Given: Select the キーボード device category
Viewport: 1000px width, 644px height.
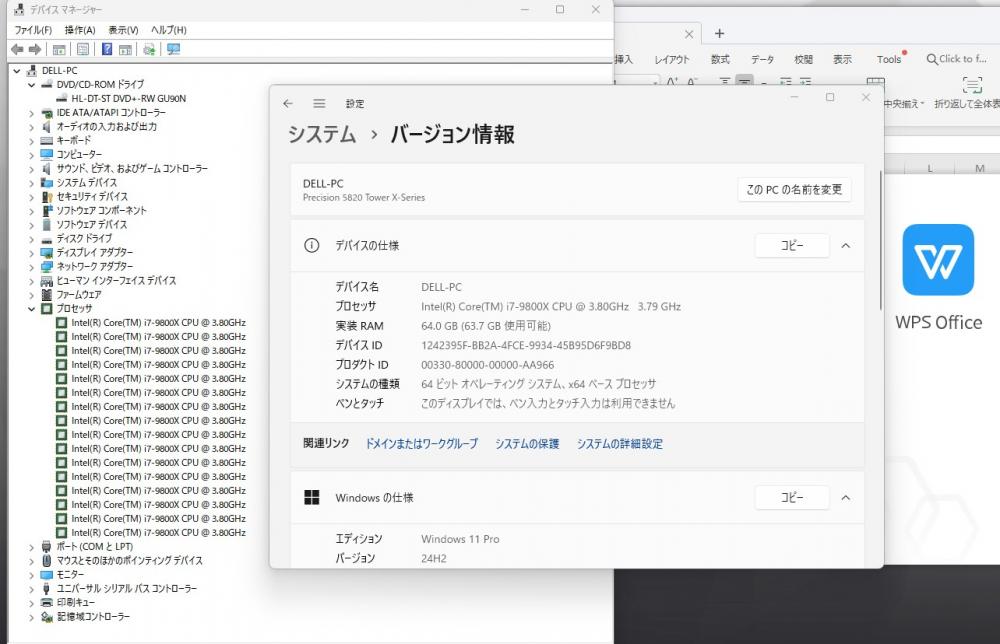Looking at the screenshot, I should pyautogui.click(x=74, y=140).
